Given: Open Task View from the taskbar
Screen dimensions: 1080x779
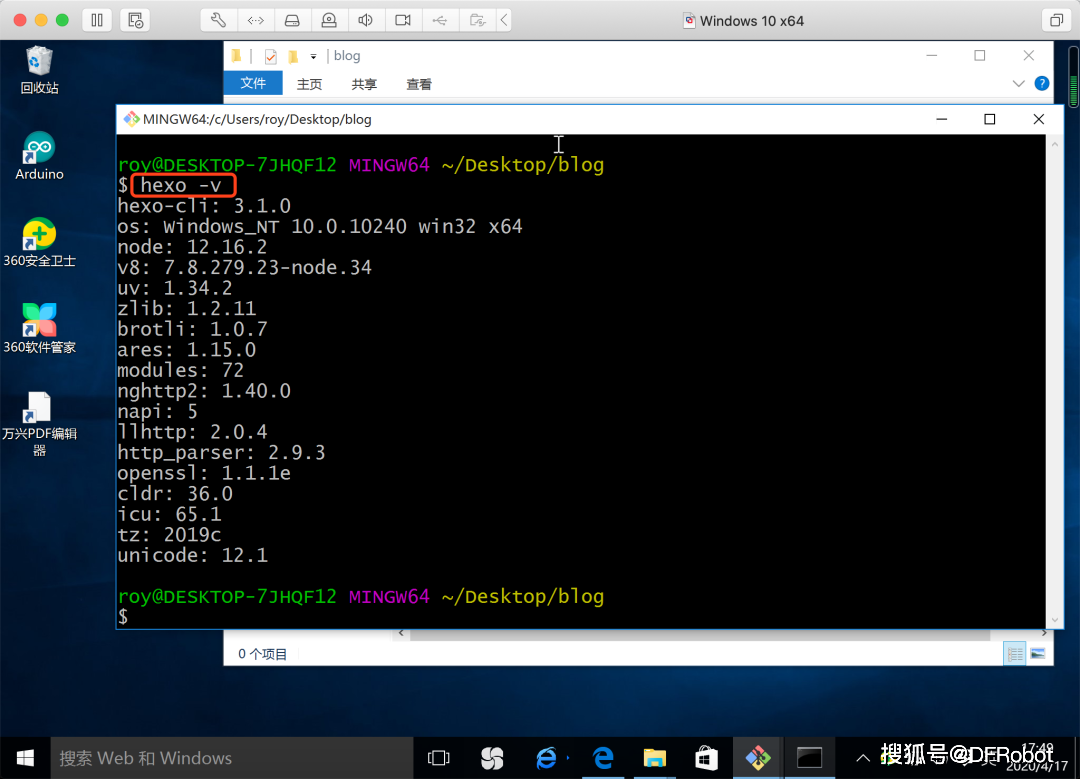Looking at the screenshot, I should (439, 758).
